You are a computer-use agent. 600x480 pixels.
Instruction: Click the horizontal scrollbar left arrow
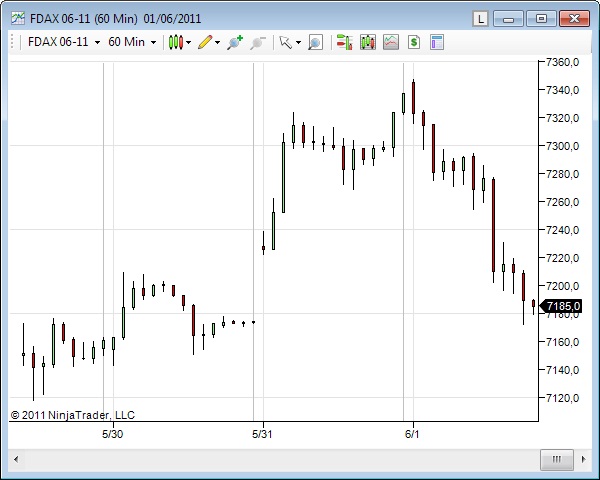(x=16, y=459)
